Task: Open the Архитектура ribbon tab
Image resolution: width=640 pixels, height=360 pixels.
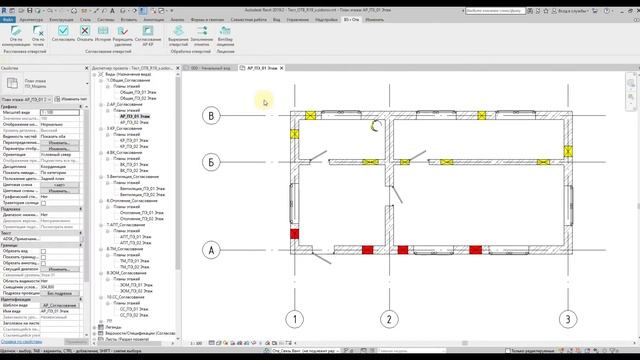Action: click(x=31, y=20)
